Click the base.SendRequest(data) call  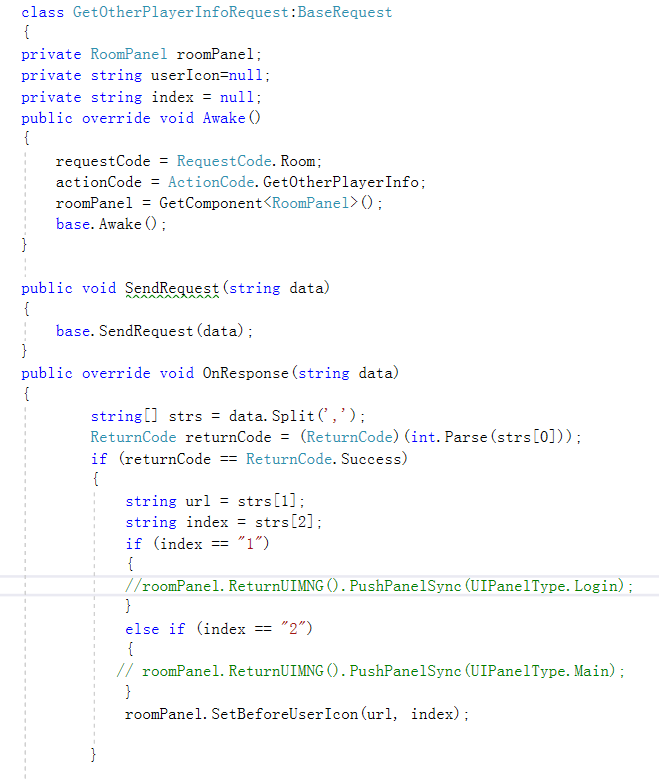154,331
